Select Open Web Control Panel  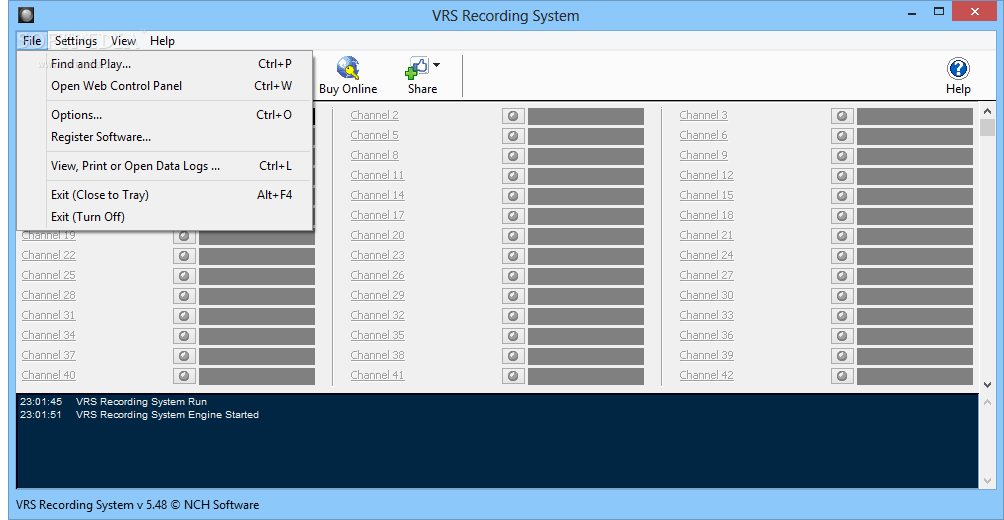point(165,86)
